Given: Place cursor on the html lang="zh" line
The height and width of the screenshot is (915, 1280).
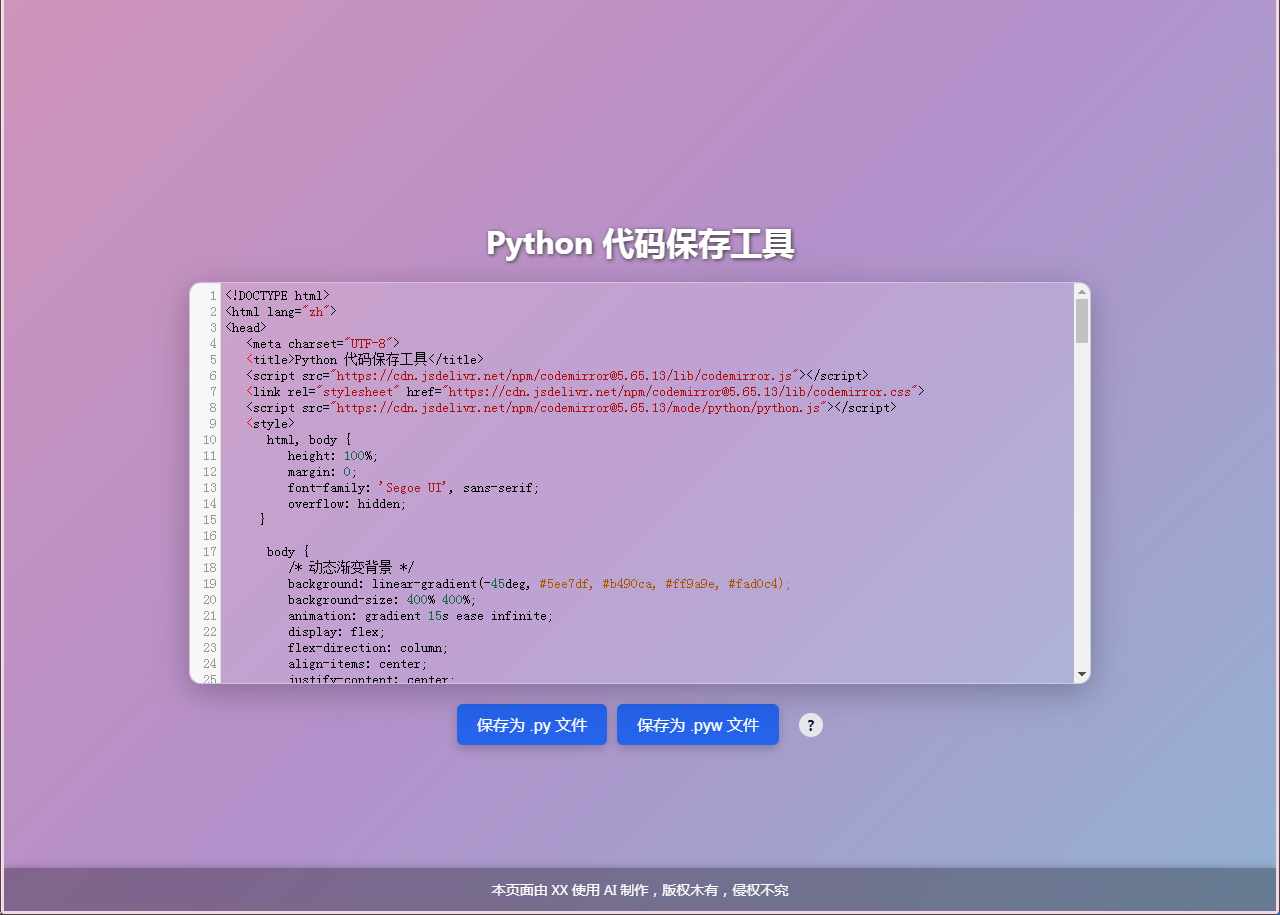Looking at the screenshot, I should [281, 312].
